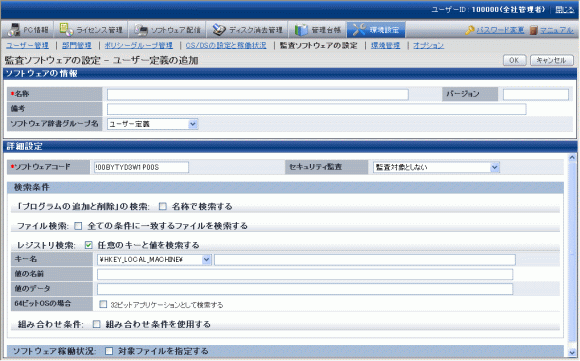Go to ポリシーグループ管理 link
This screenshot has width=580, height=361.
click(x=139, y=45)
